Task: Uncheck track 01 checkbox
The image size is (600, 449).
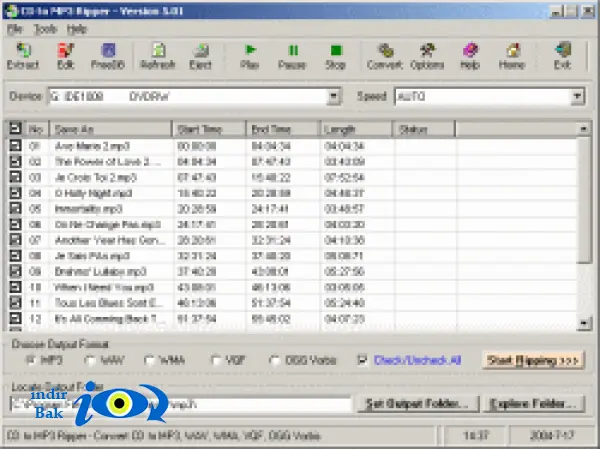Action: [15, 146]
